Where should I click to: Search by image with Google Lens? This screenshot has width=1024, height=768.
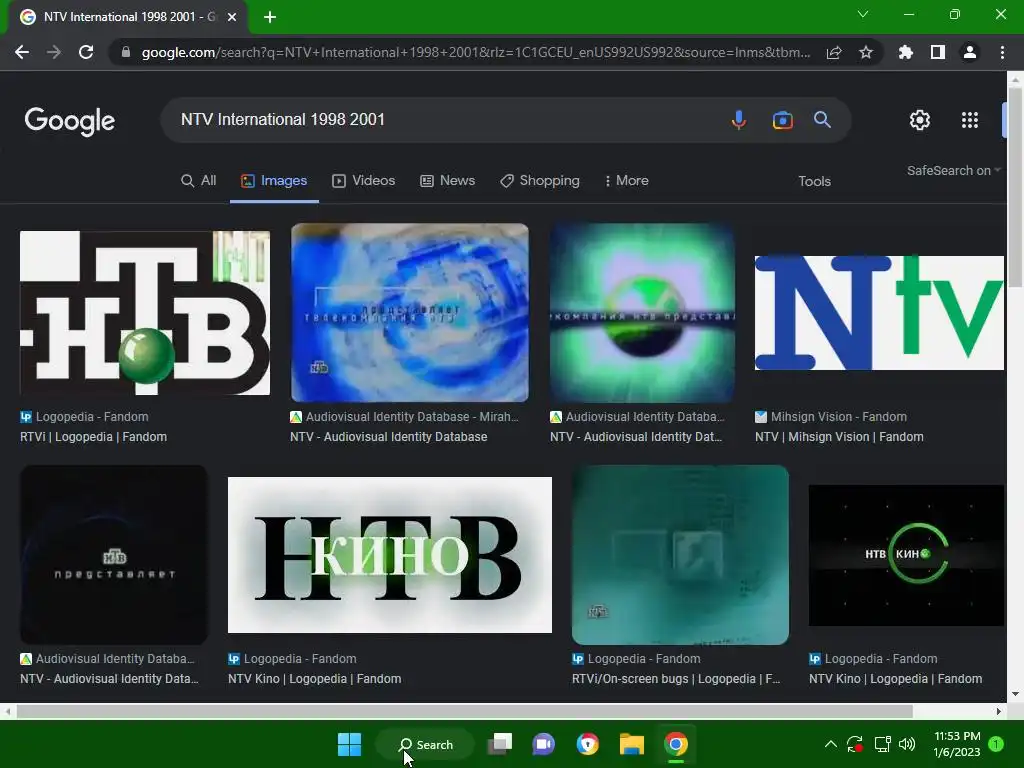[782, 120]
